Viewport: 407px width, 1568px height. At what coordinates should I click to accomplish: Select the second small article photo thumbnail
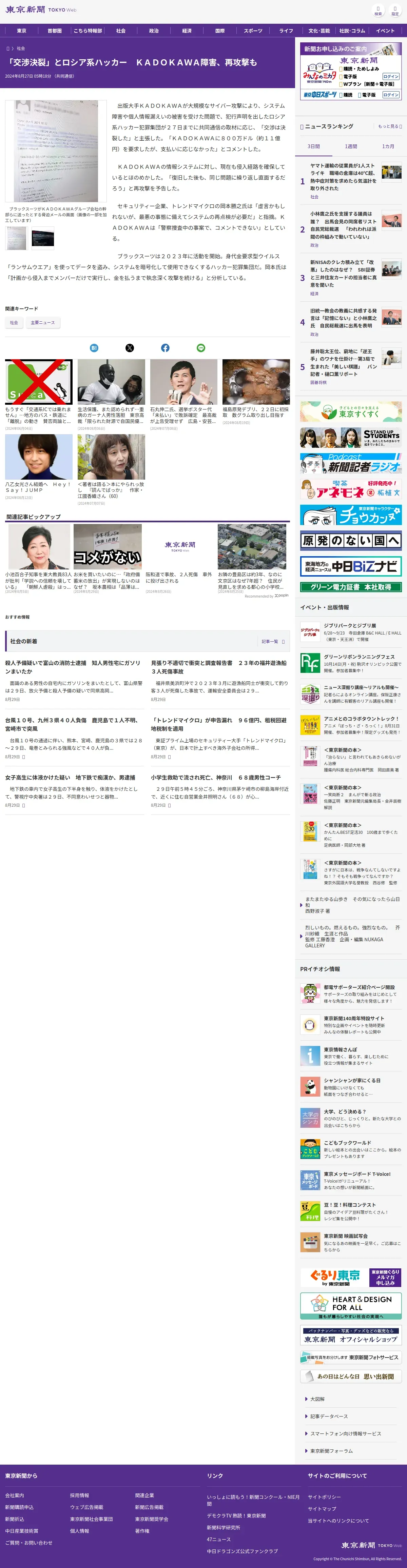43,239
